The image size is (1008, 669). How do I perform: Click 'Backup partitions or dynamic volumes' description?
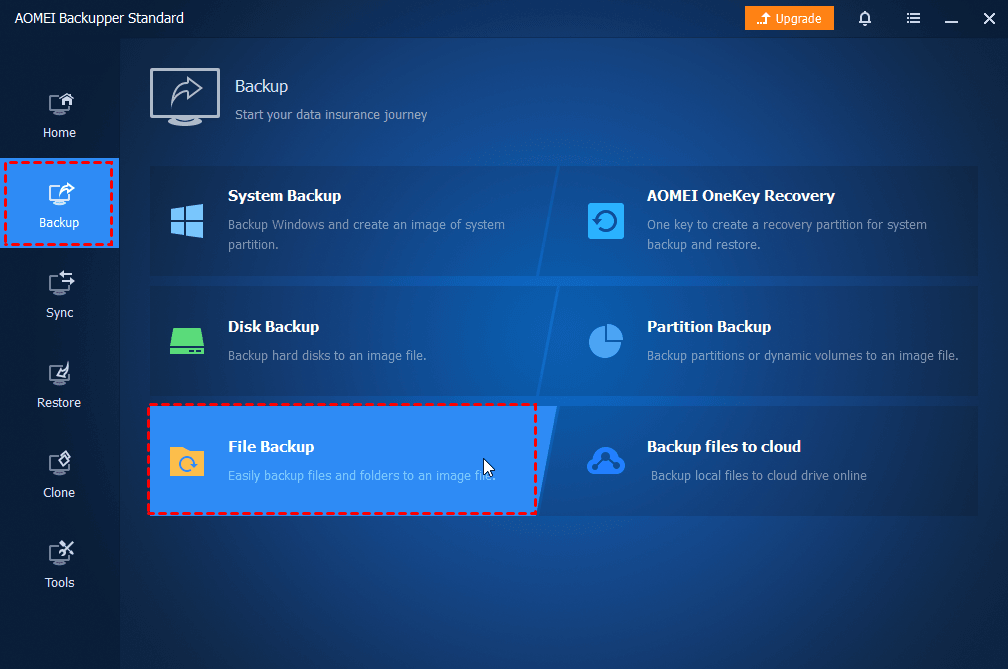point(802,355)
